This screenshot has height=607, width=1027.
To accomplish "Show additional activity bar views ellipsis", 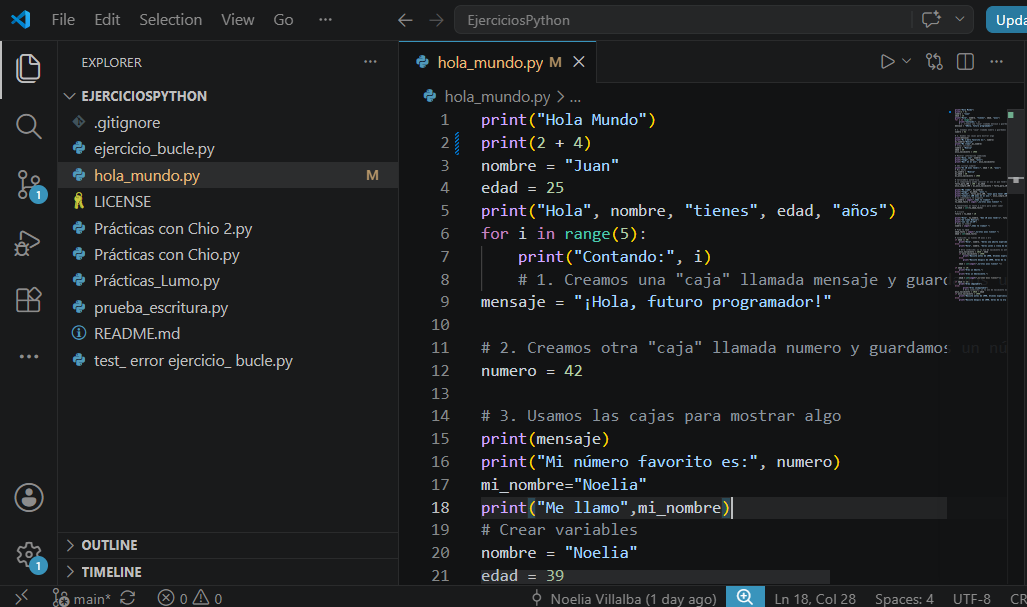I will 29,357.
